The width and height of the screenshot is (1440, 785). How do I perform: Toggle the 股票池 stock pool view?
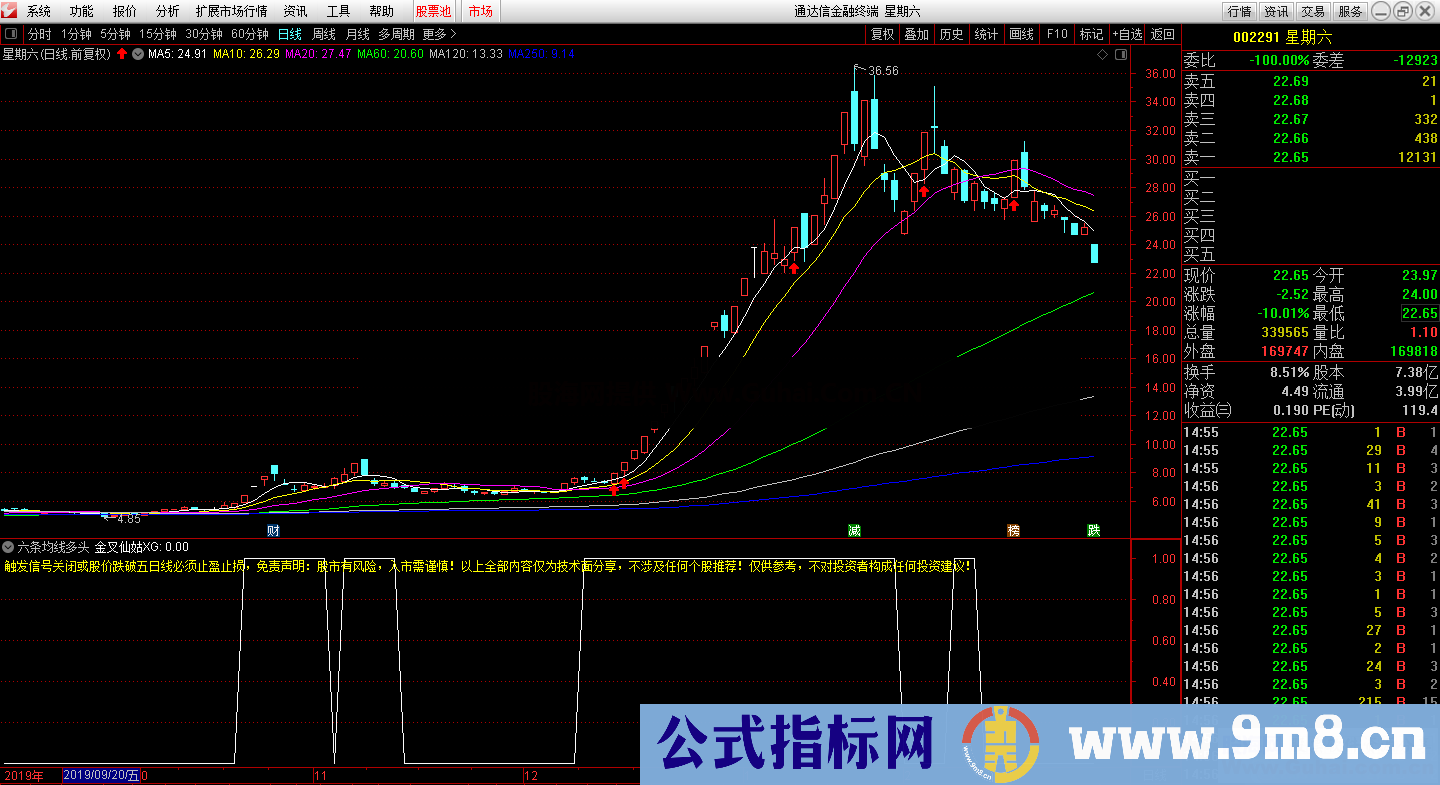[432, 12]
